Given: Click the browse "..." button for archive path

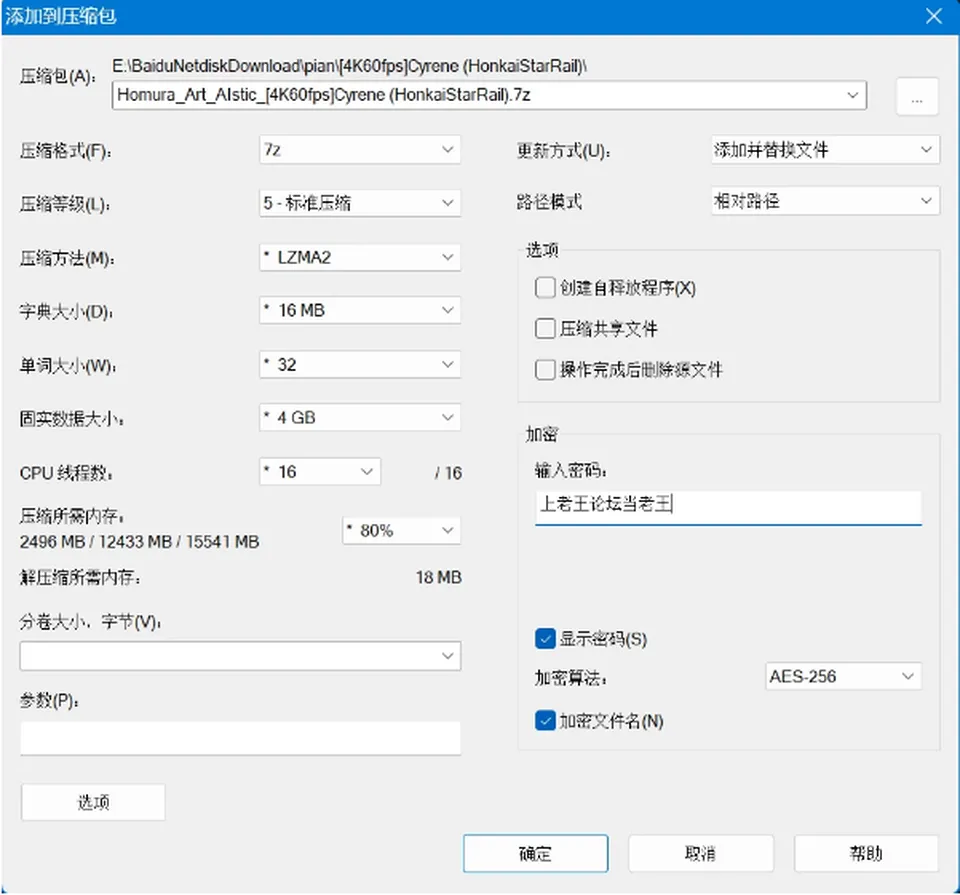Looking at the screenshot, I should click(x=917, y=96).
